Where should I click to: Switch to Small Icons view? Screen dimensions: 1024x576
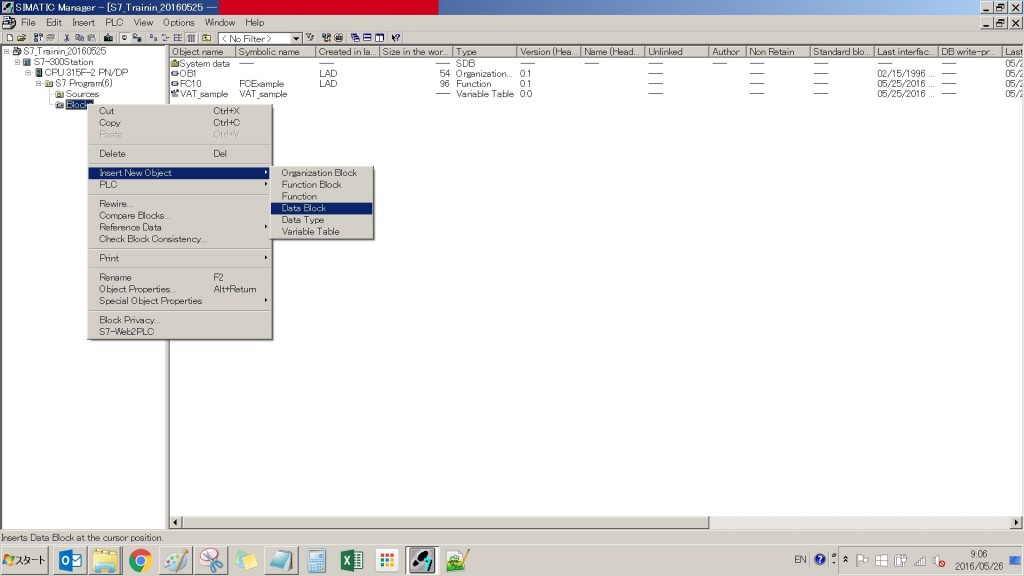tap(166, 38)
